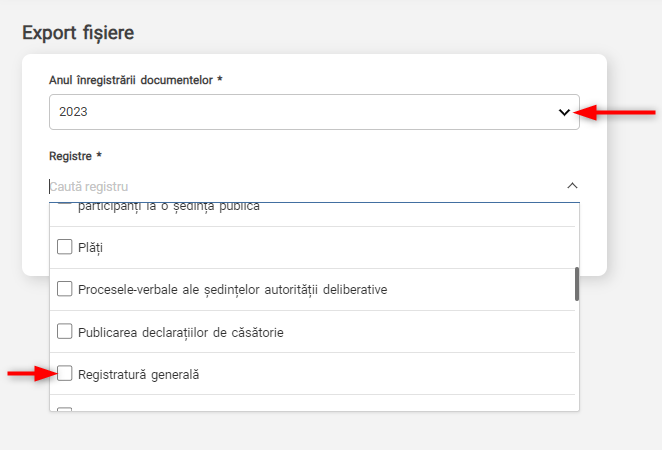Viewport: 662px width, 450px height.
Task: Click the Anul înregistrării documentelor label
Action: click(x=135, y=79)
